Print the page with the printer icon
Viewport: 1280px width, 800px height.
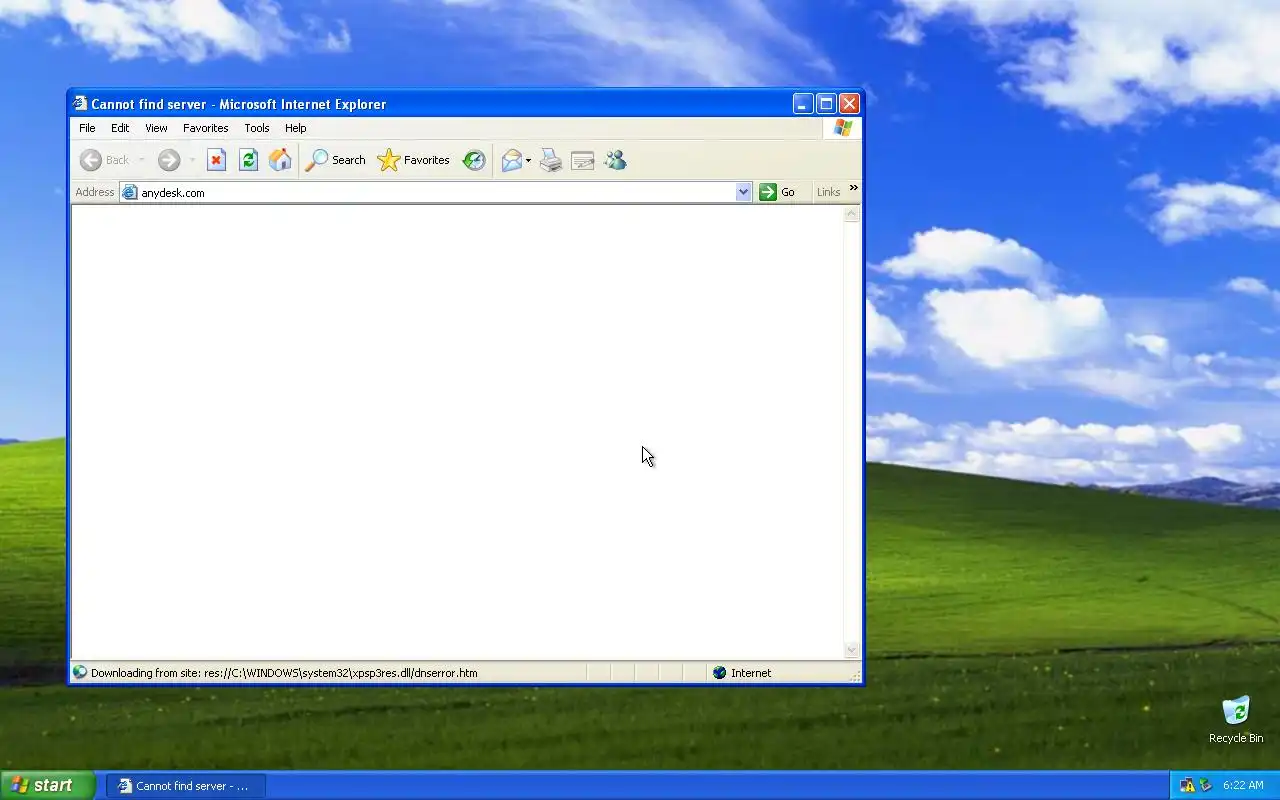coord(551,160)
